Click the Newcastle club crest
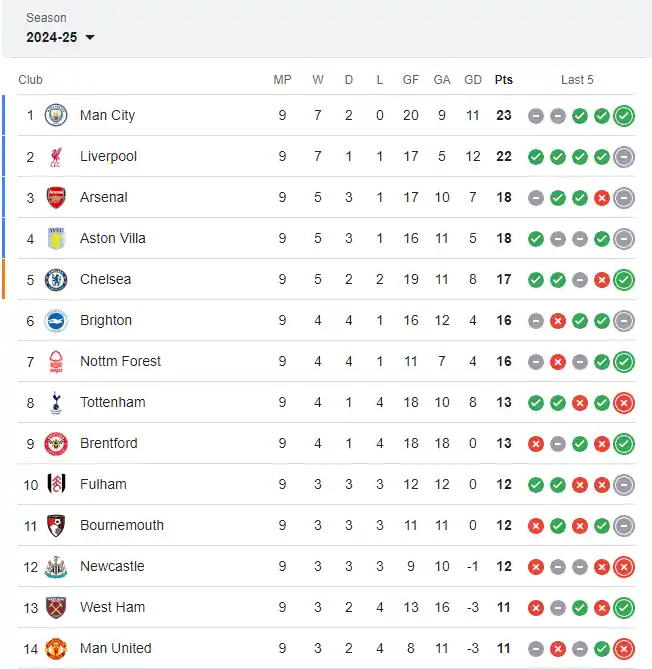This screenshot has height=669, width=652. tap(56, 567)
